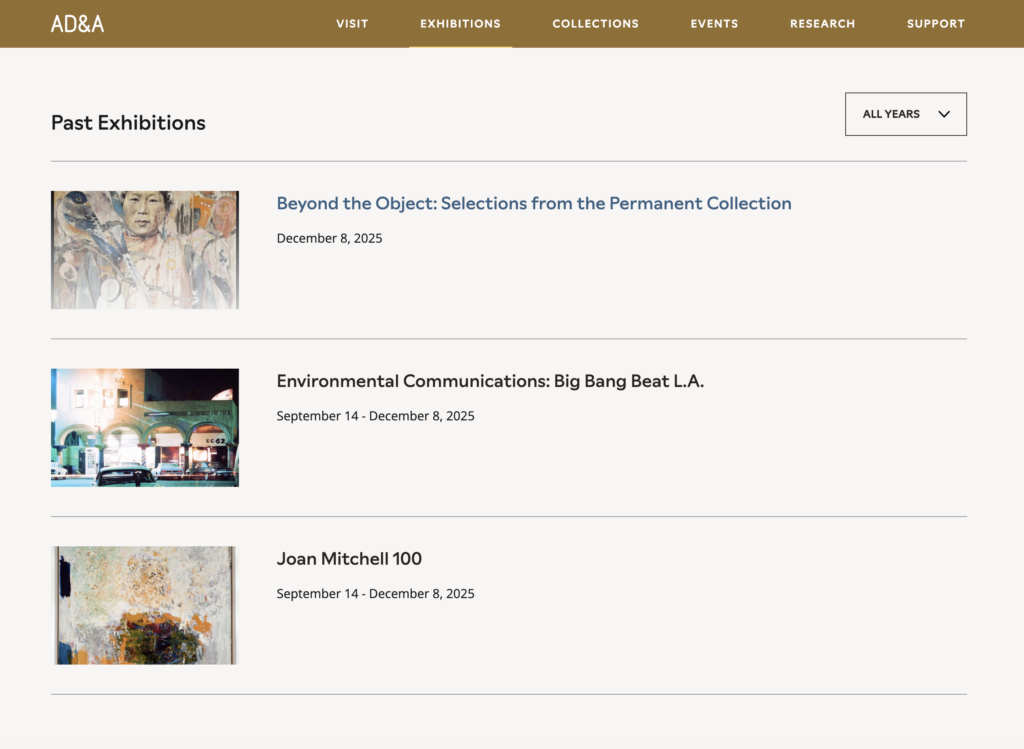Open the Joan Mitchell 100 exhibition title
Screen dimensions: 1024x749
click(349, 559)
